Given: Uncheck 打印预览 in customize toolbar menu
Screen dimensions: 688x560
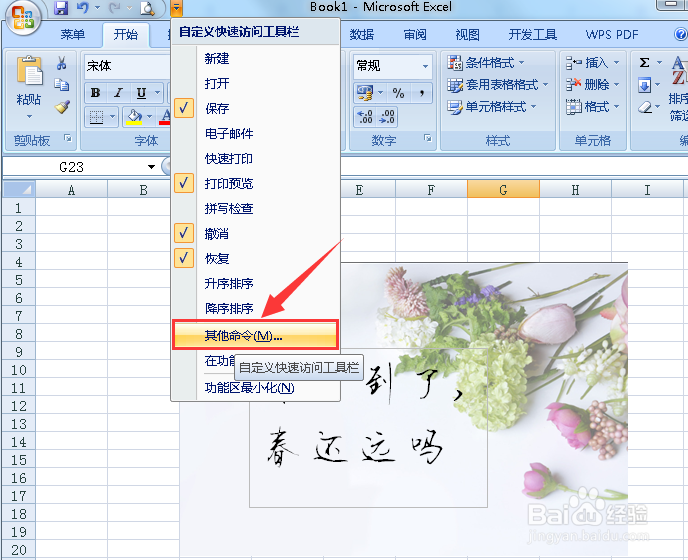Looking at the screenshot, I should (255, 183).
